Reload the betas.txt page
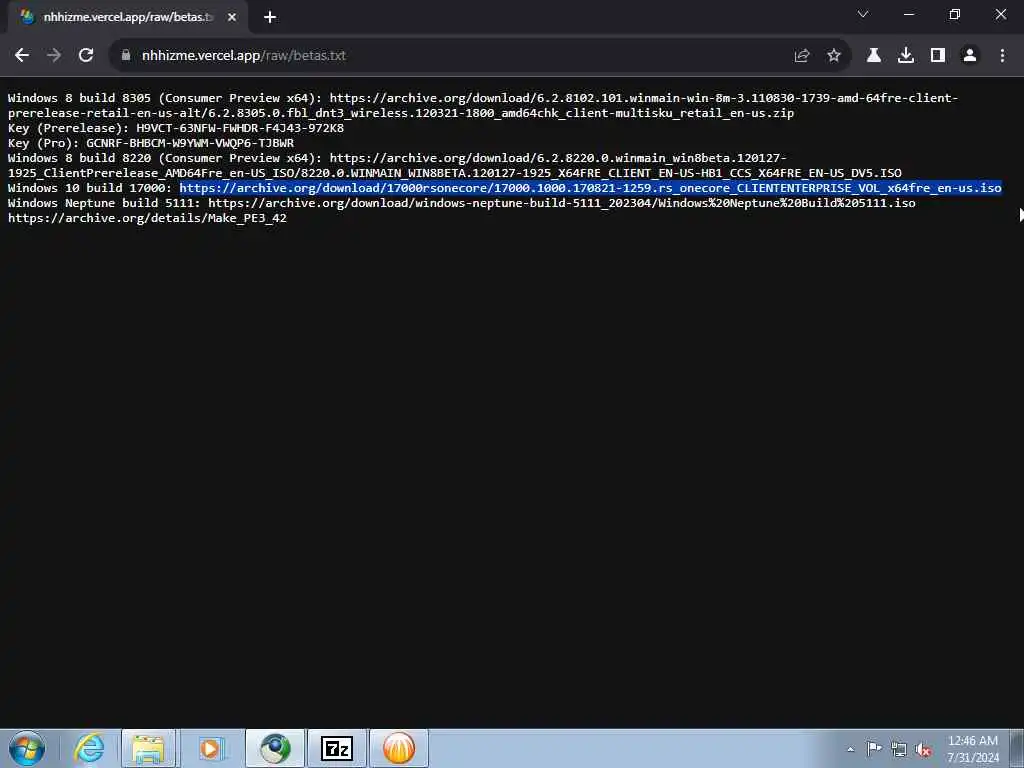Screen dimensions: 1024x768 pyautogui.click(x=86, y=56)
